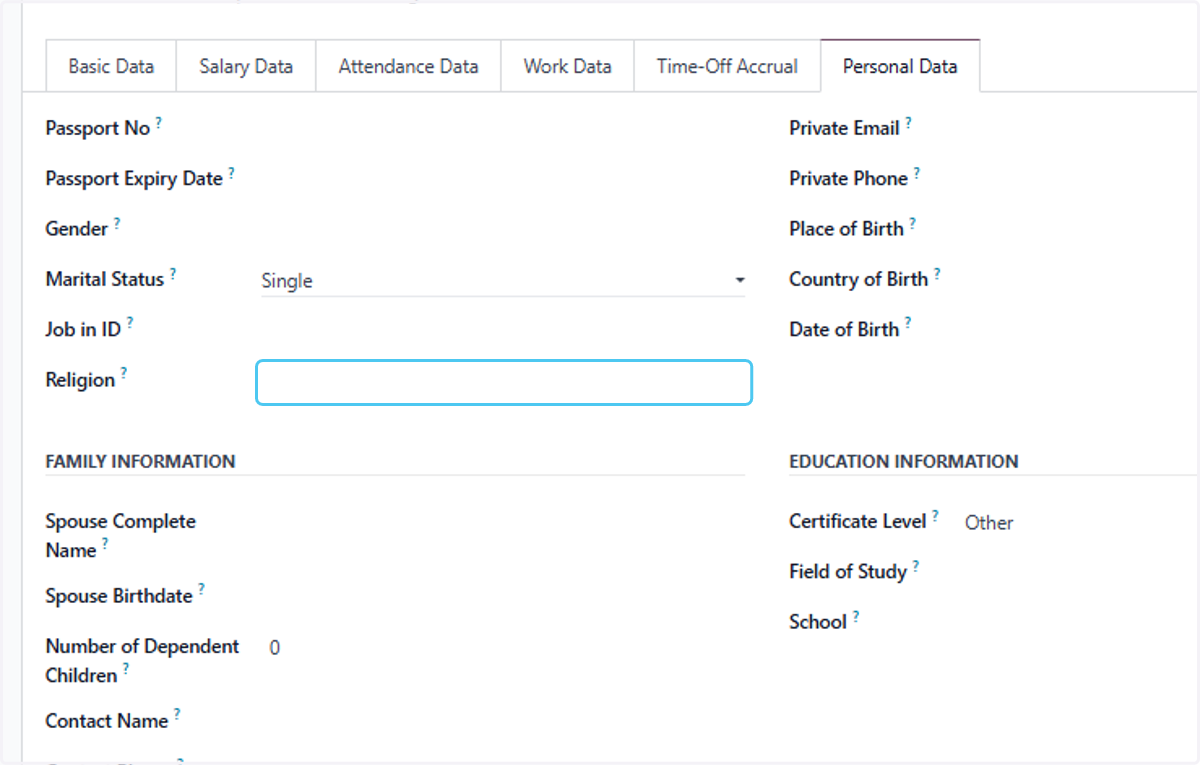The width and height of the screenshot is (1200, 765).
Task: Click the Job in ID label
Action: coord(83,329)
